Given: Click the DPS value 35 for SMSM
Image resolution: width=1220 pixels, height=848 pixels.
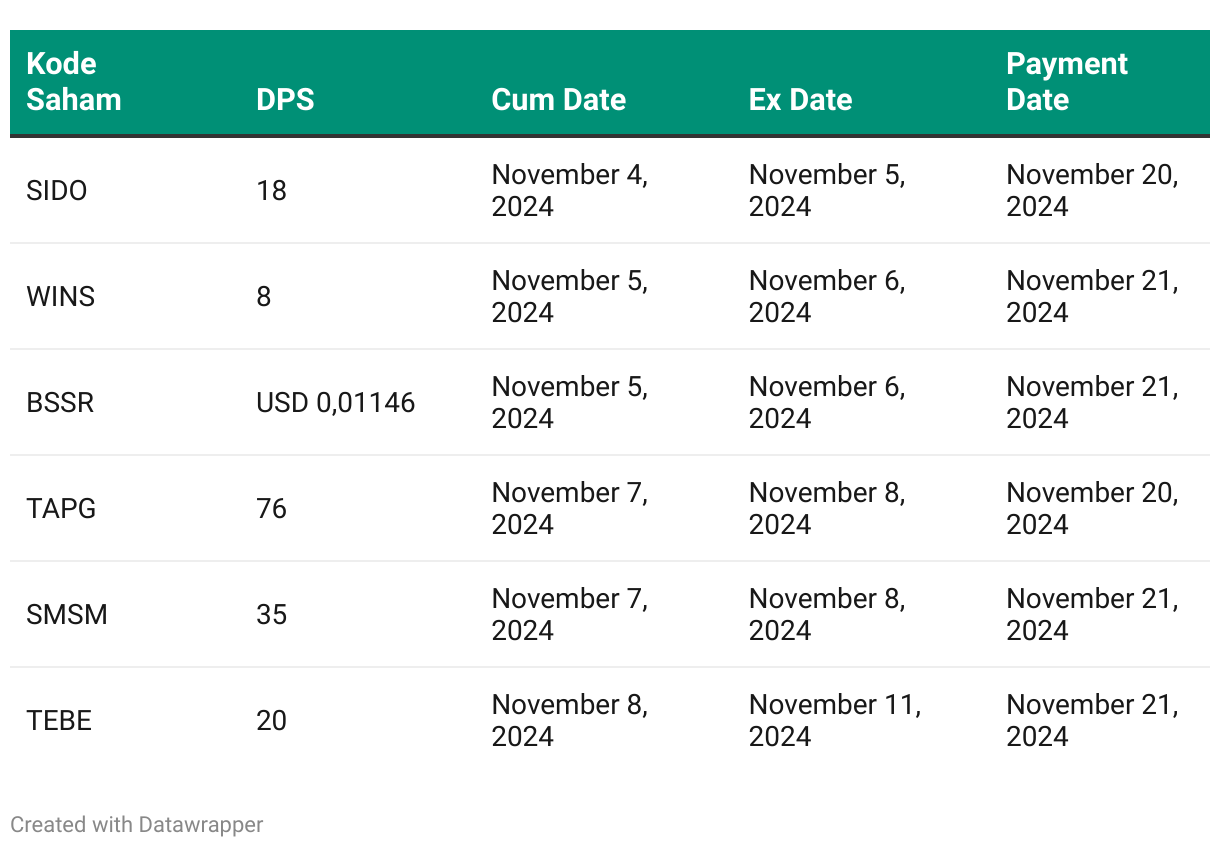Looking at the screenshot, I should tap(271, 614).
